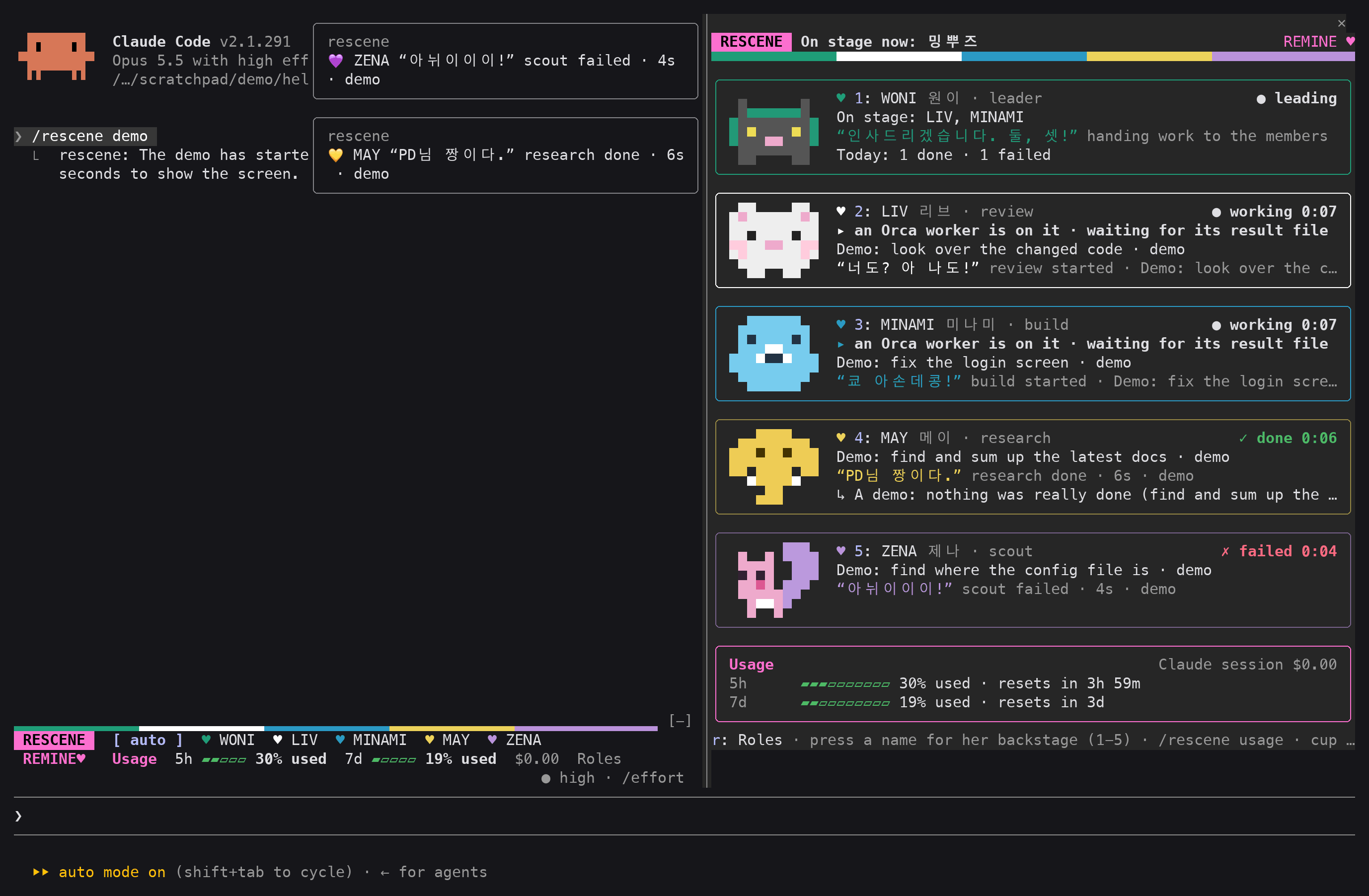Click the heart icon next to 1: WONI
The width and height of the screenshot is (1369, 896).
click(841, 98)
